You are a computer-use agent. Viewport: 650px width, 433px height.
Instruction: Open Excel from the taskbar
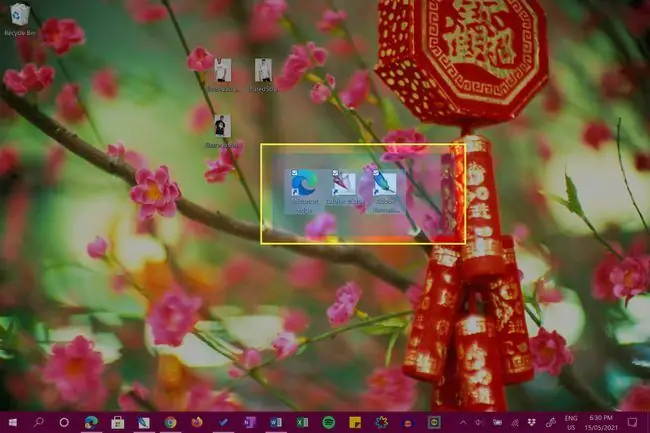(302, 422)
